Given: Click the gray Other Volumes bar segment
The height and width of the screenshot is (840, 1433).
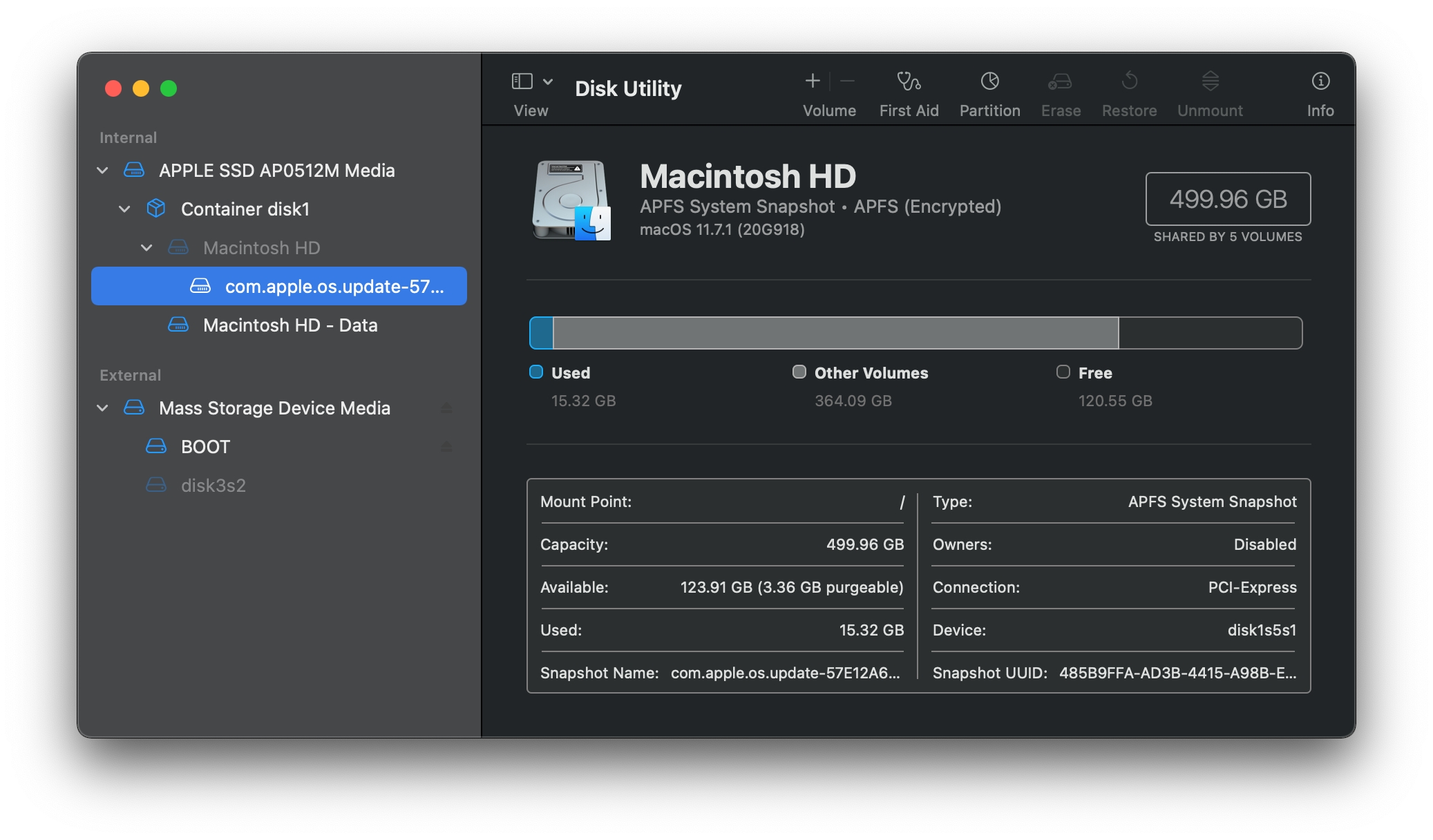Looking at the screenshot, I should (x=836, y=333).
